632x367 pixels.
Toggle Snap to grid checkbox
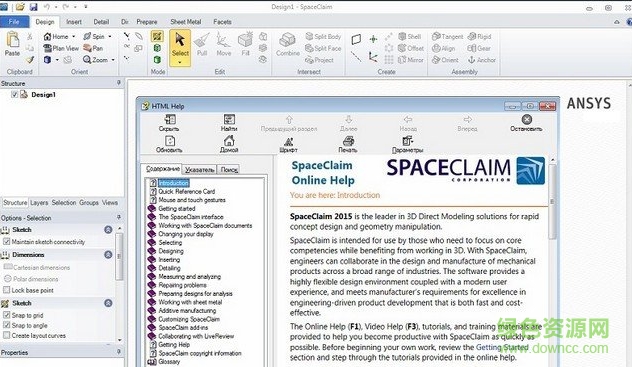pos(6,315)
